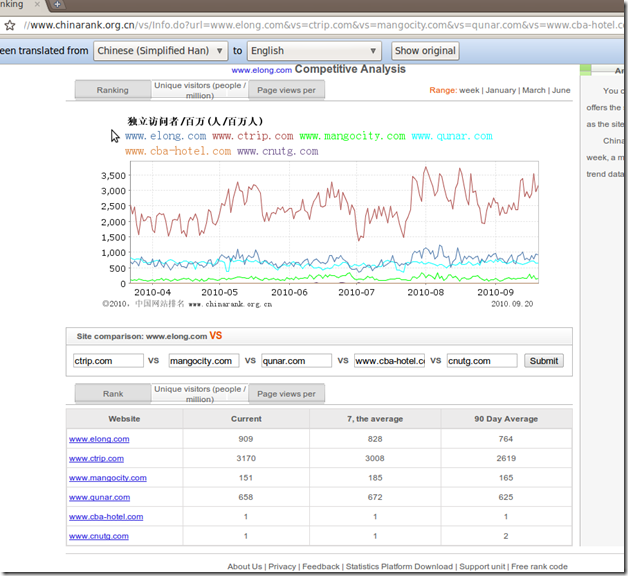Open Statistics Platform Download footer link

coord(399,567)
